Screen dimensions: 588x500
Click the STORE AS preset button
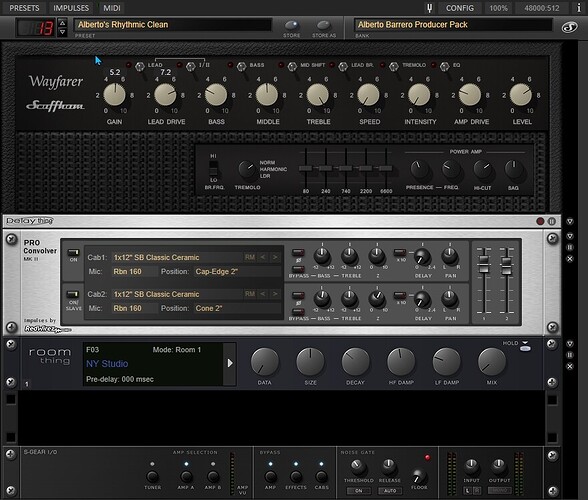click(324, 26)
